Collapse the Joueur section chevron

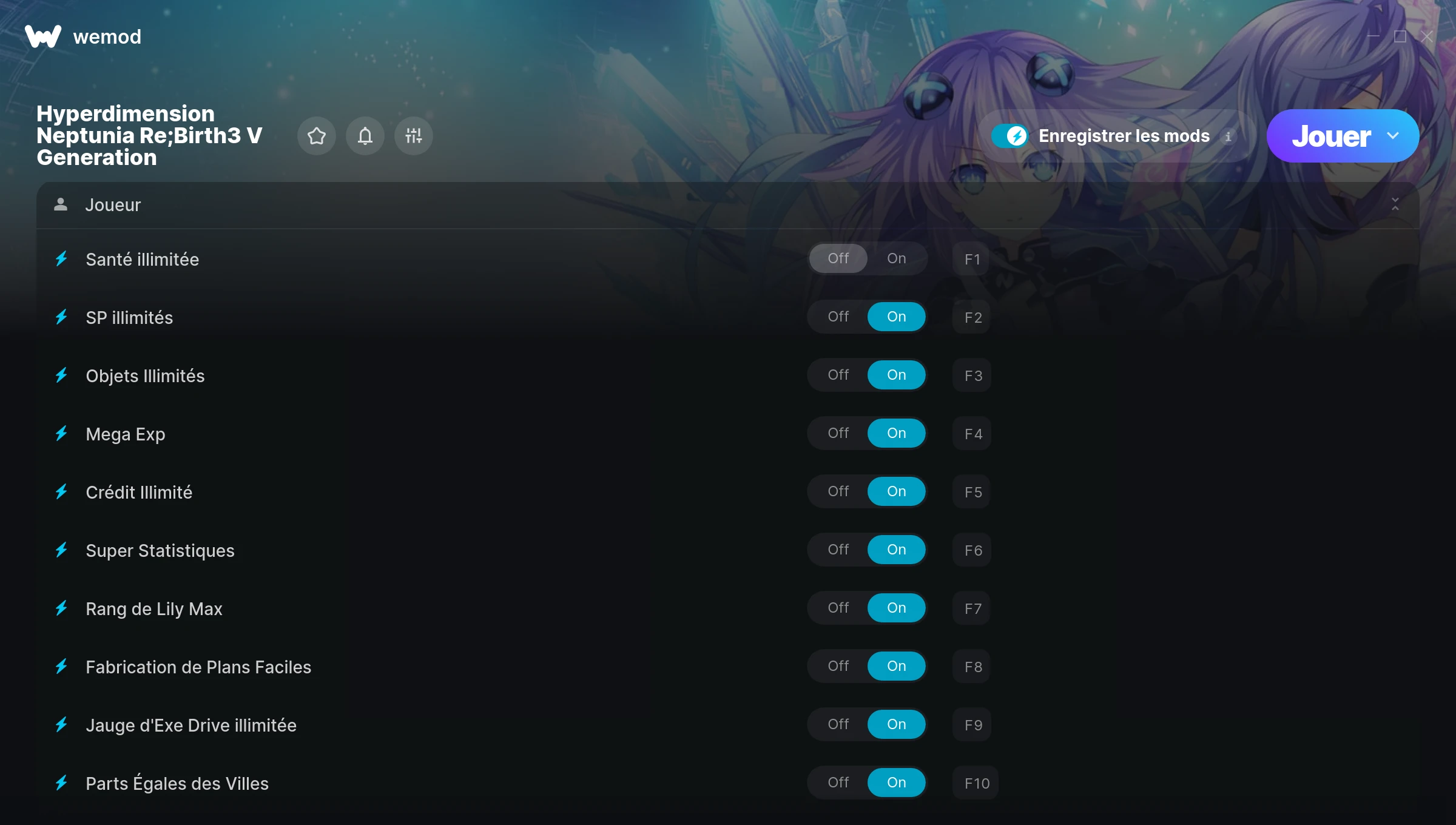coord(1395,204)
